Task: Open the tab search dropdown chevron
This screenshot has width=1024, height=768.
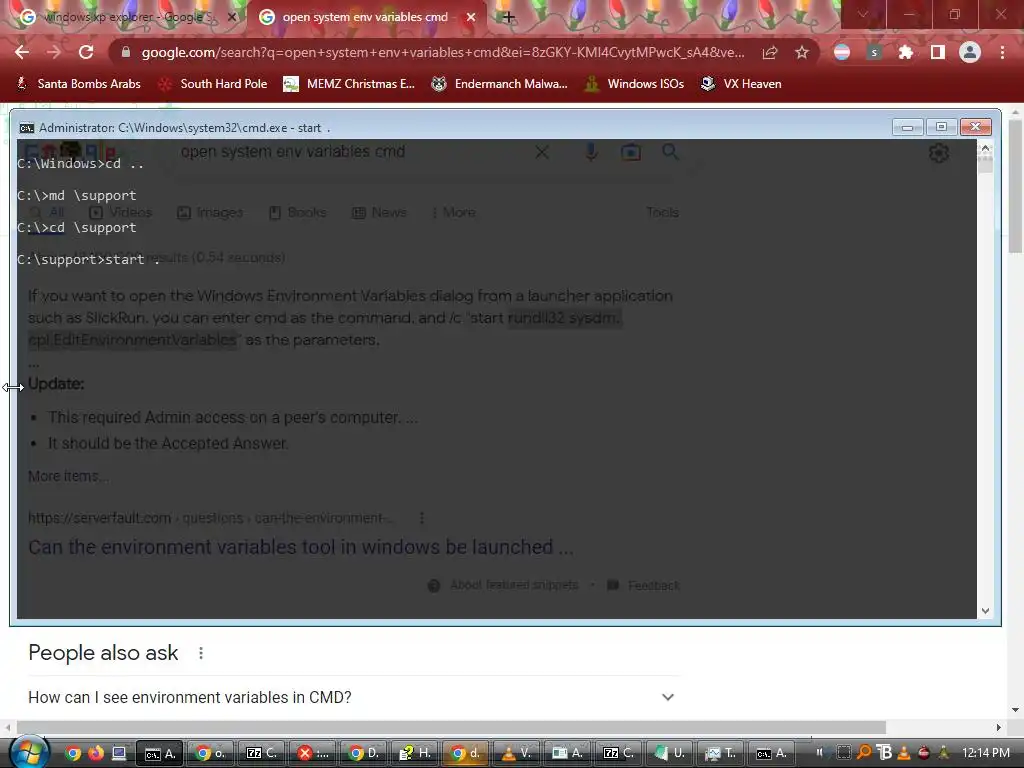Action: (x=863, y=14)
